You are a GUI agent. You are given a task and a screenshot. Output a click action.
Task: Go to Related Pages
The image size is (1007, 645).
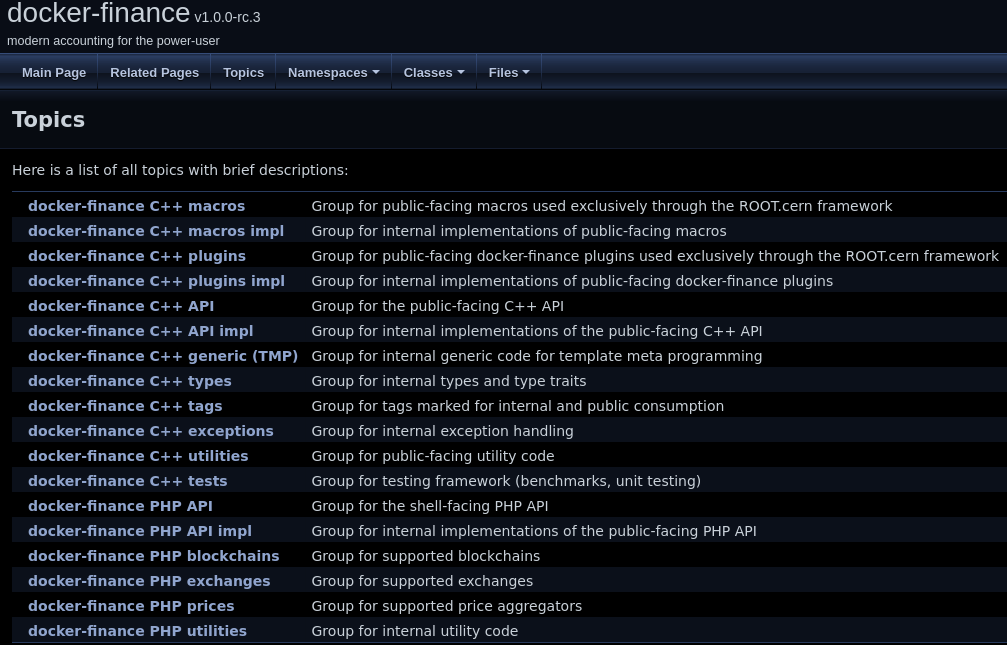click(154, 72)
